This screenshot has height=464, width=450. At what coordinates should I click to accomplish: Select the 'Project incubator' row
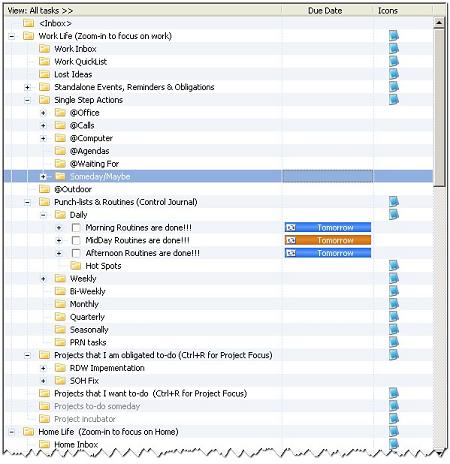(219, 419)
